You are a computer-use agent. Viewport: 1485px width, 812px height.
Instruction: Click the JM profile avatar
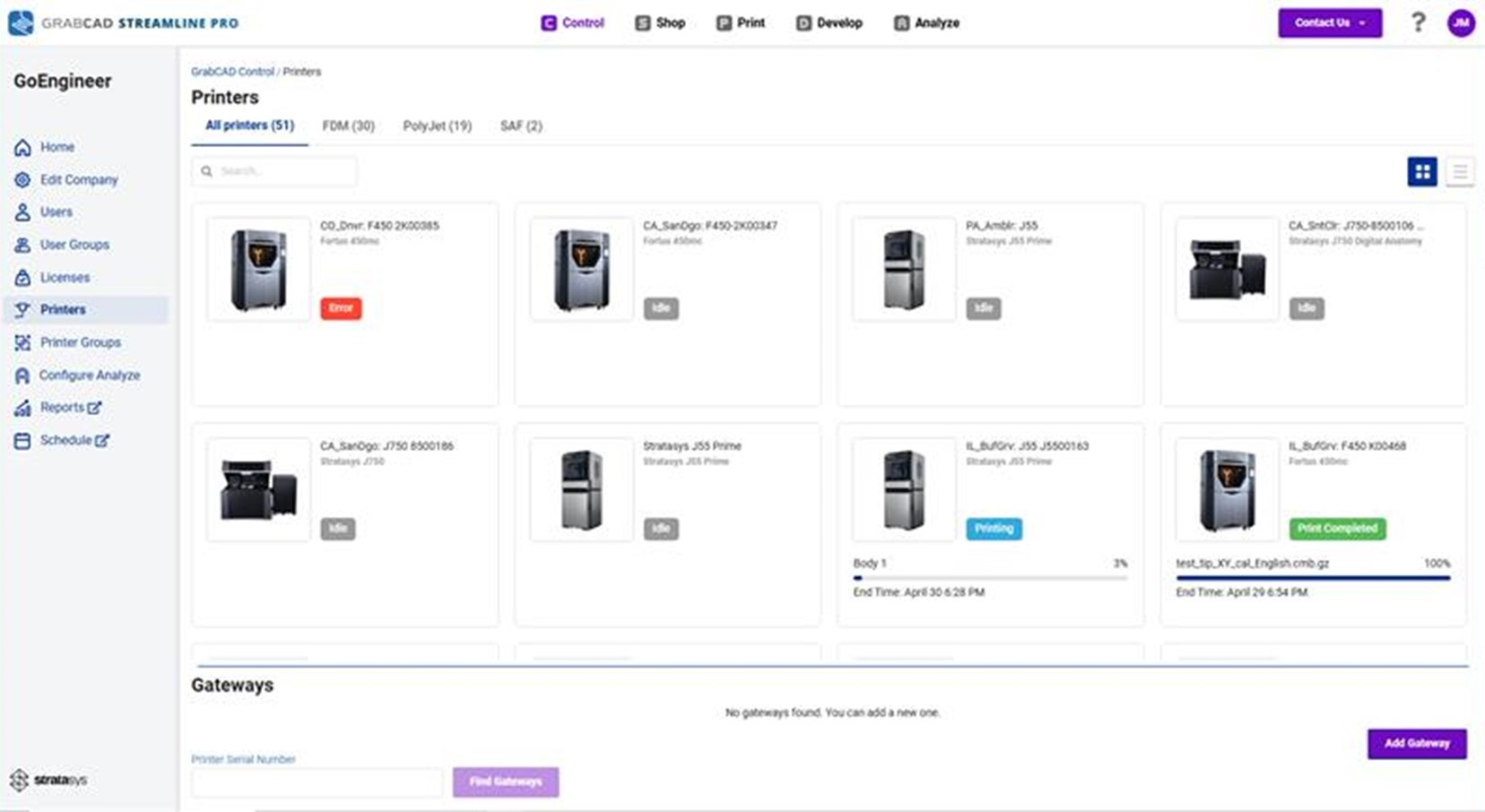1462,22
